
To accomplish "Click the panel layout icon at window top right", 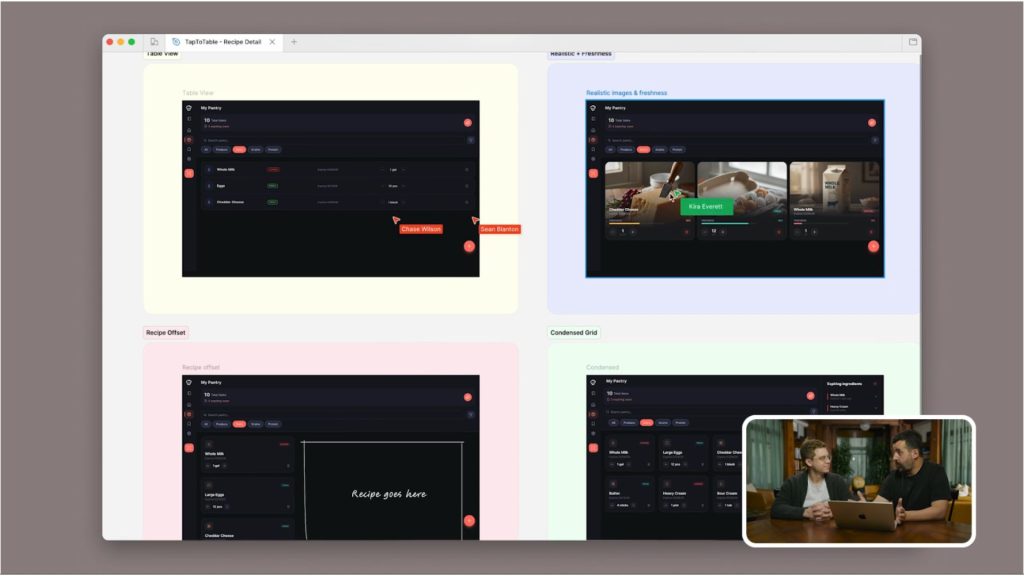I will (912, 42).
